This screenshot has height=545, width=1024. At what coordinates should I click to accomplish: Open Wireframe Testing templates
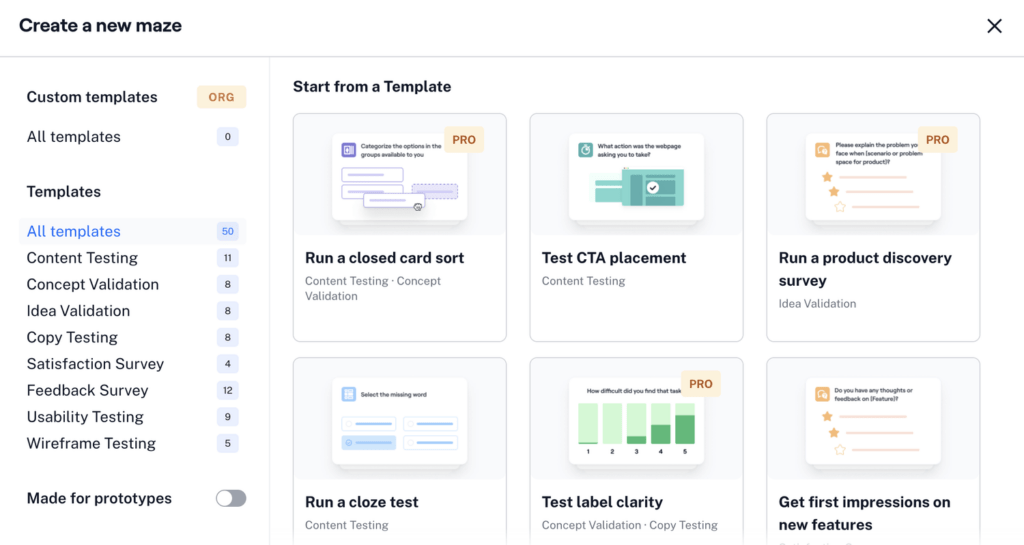click(91, 443)
